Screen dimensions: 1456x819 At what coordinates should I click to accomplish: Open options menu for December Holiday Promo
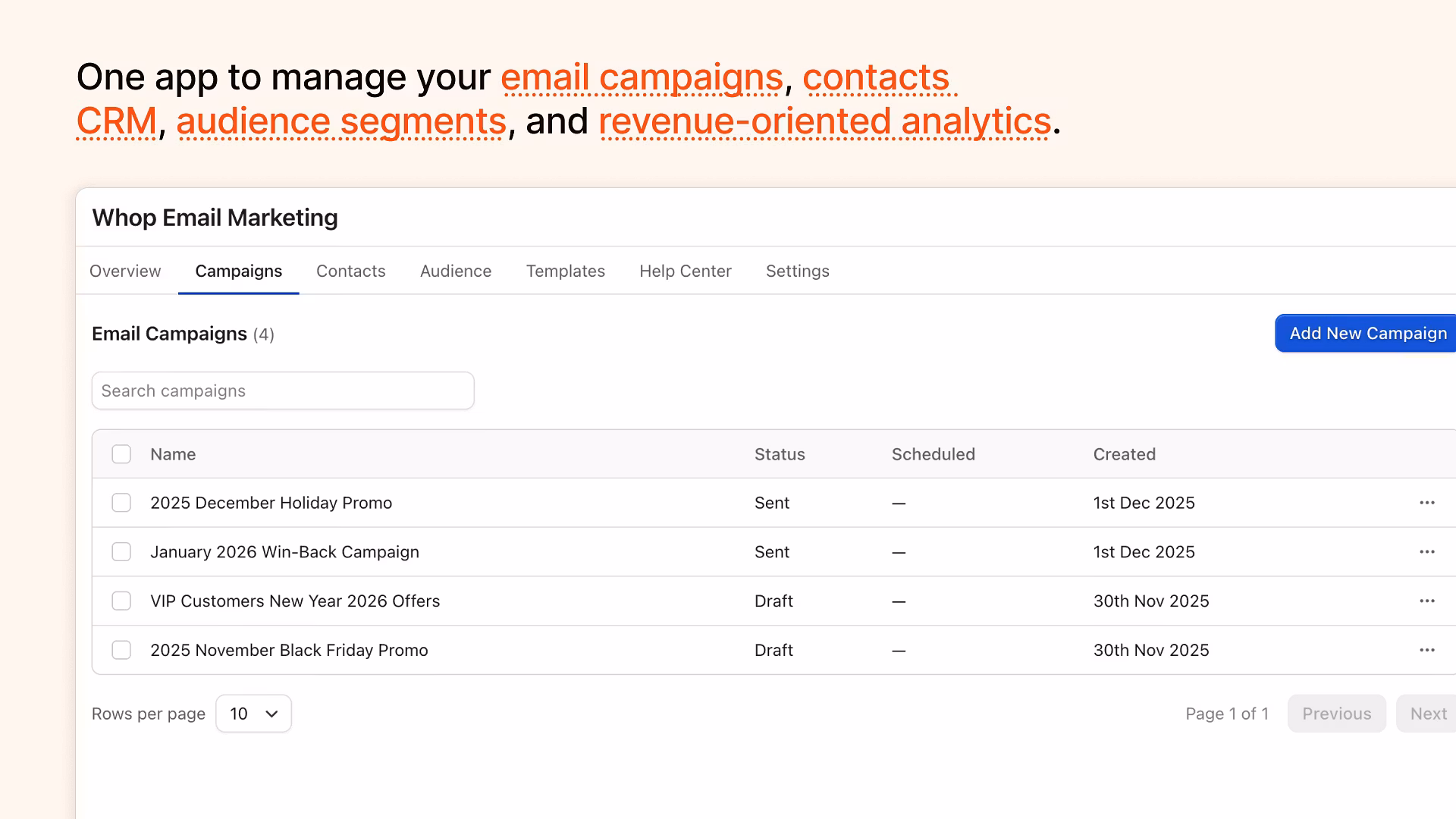[1426, 503]
